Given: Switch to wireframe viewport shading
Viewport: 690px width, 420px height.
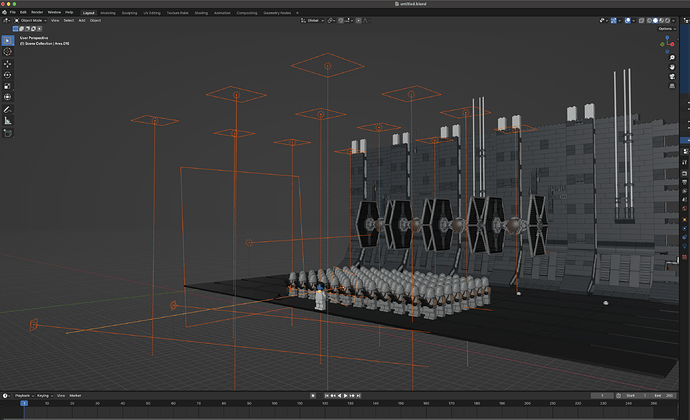Looking at the screenshot, I should (649, 20).
